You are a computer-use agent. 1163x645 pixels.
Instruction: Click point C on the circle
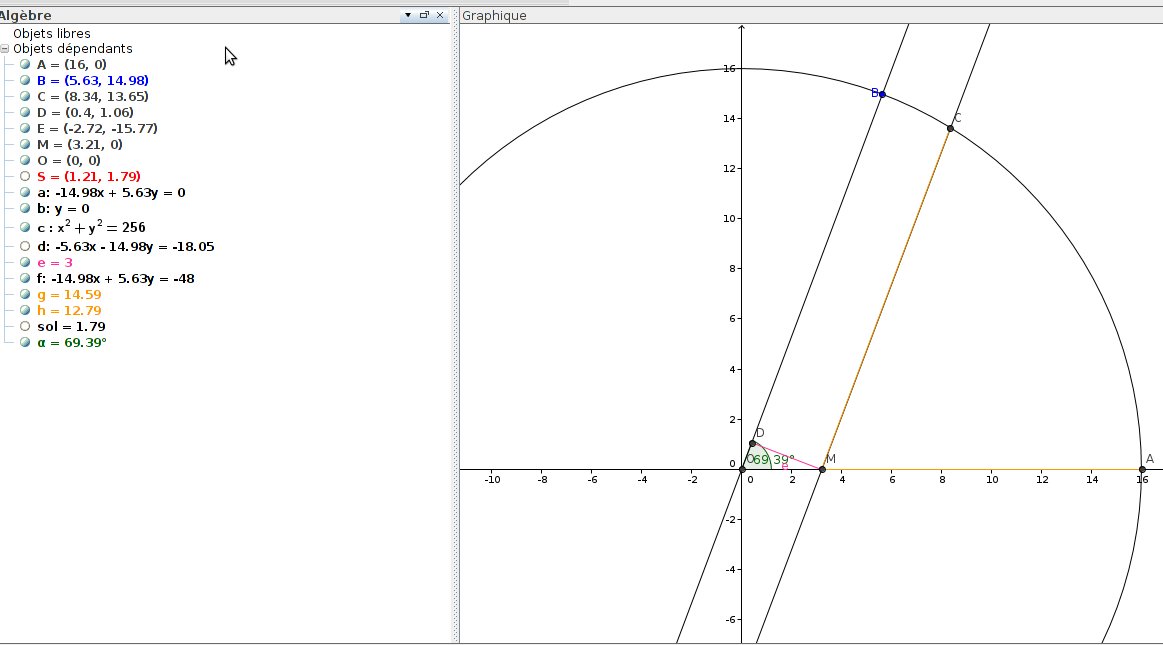[950, 128]
